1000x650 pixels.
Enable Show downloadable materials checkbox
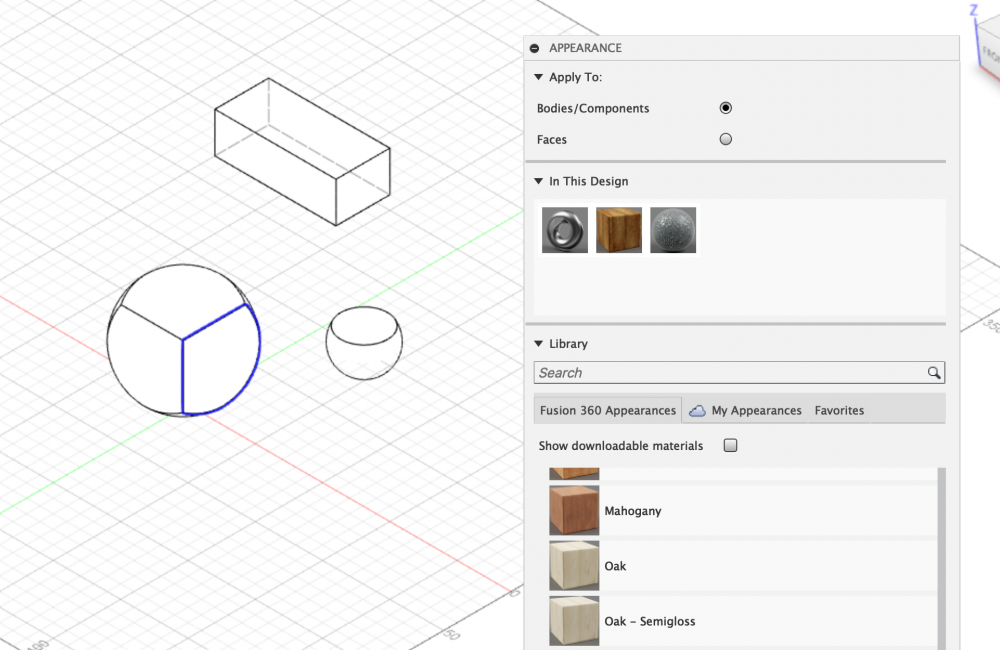(x=730, y=445)
